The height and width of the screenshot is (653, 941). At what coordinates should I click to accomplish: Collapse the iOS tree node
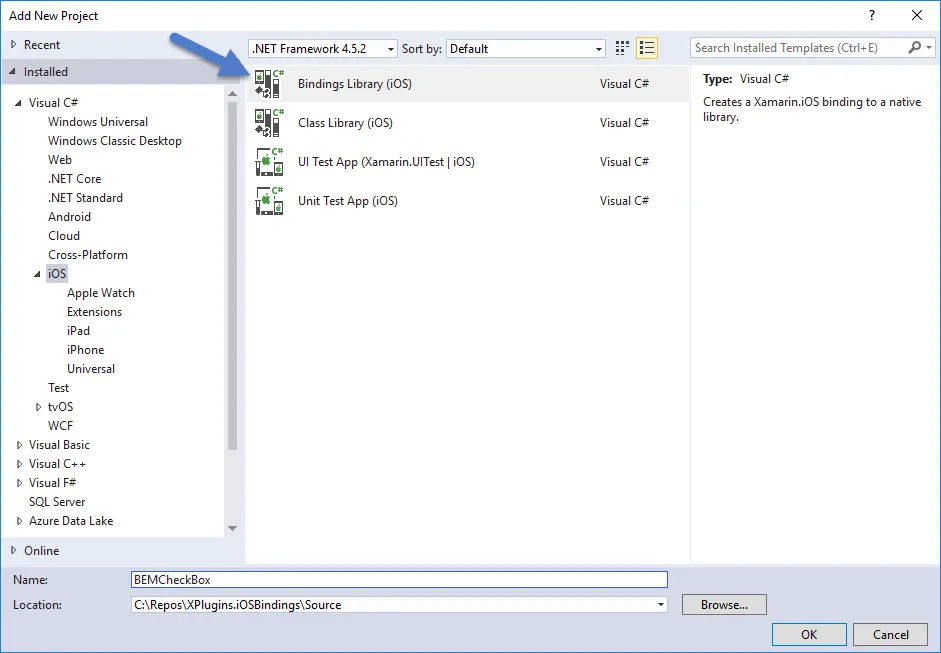click(x=37, y=274)
